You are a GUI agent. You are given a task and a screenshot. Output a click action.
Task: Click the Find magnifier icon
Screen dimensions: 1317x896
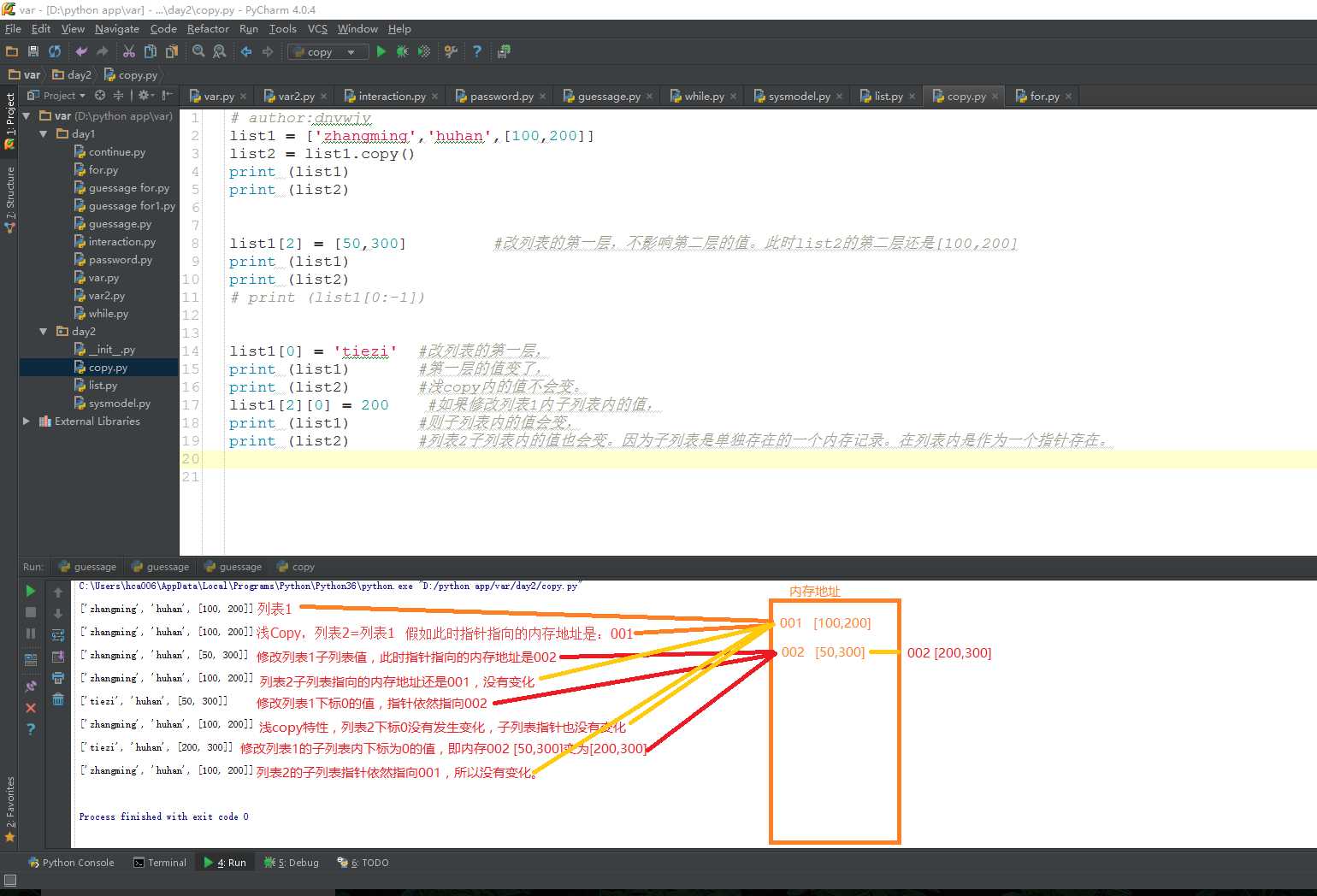[x=198, y=51]
